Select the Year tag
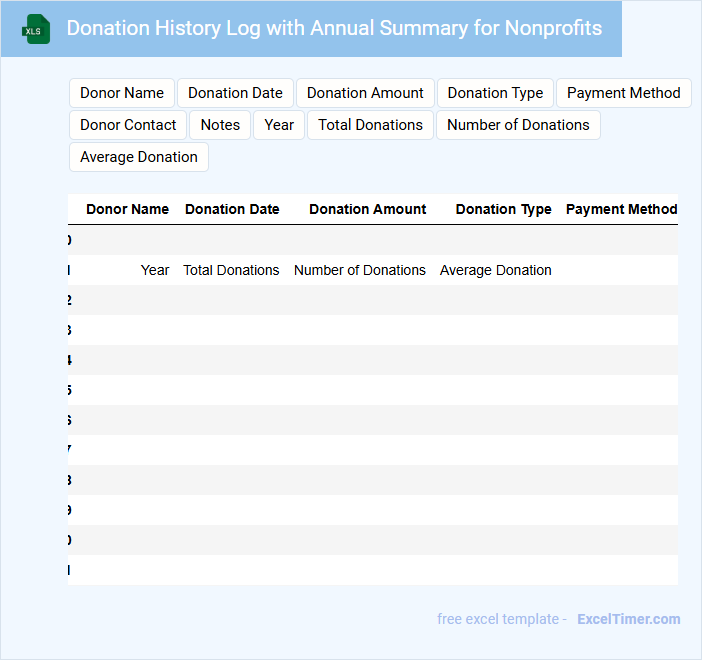This screenshot has width=702, height=660. [x=279, y=125]
